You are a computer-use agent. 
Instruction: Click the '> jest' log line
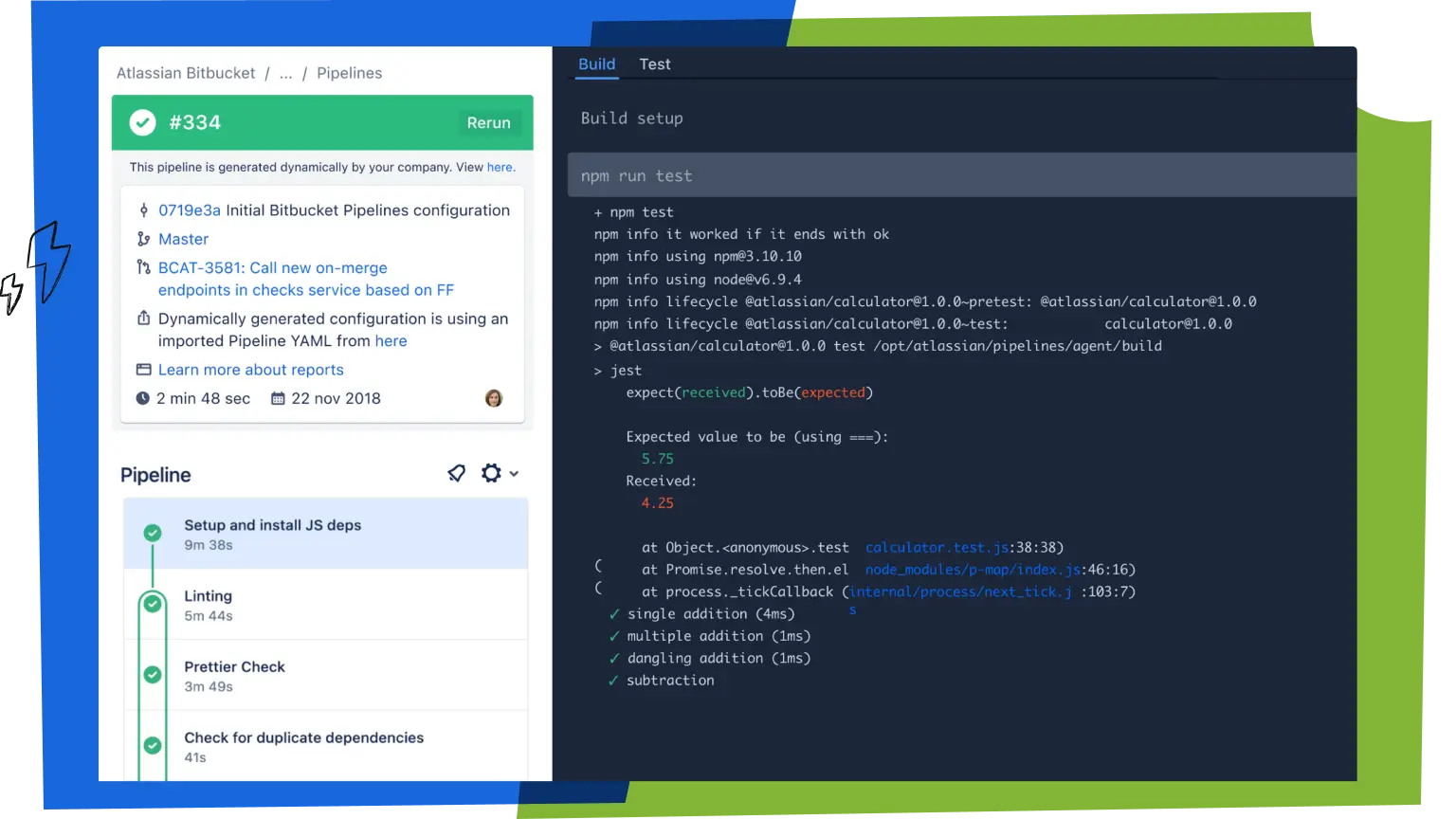click(x=618, y=371)
